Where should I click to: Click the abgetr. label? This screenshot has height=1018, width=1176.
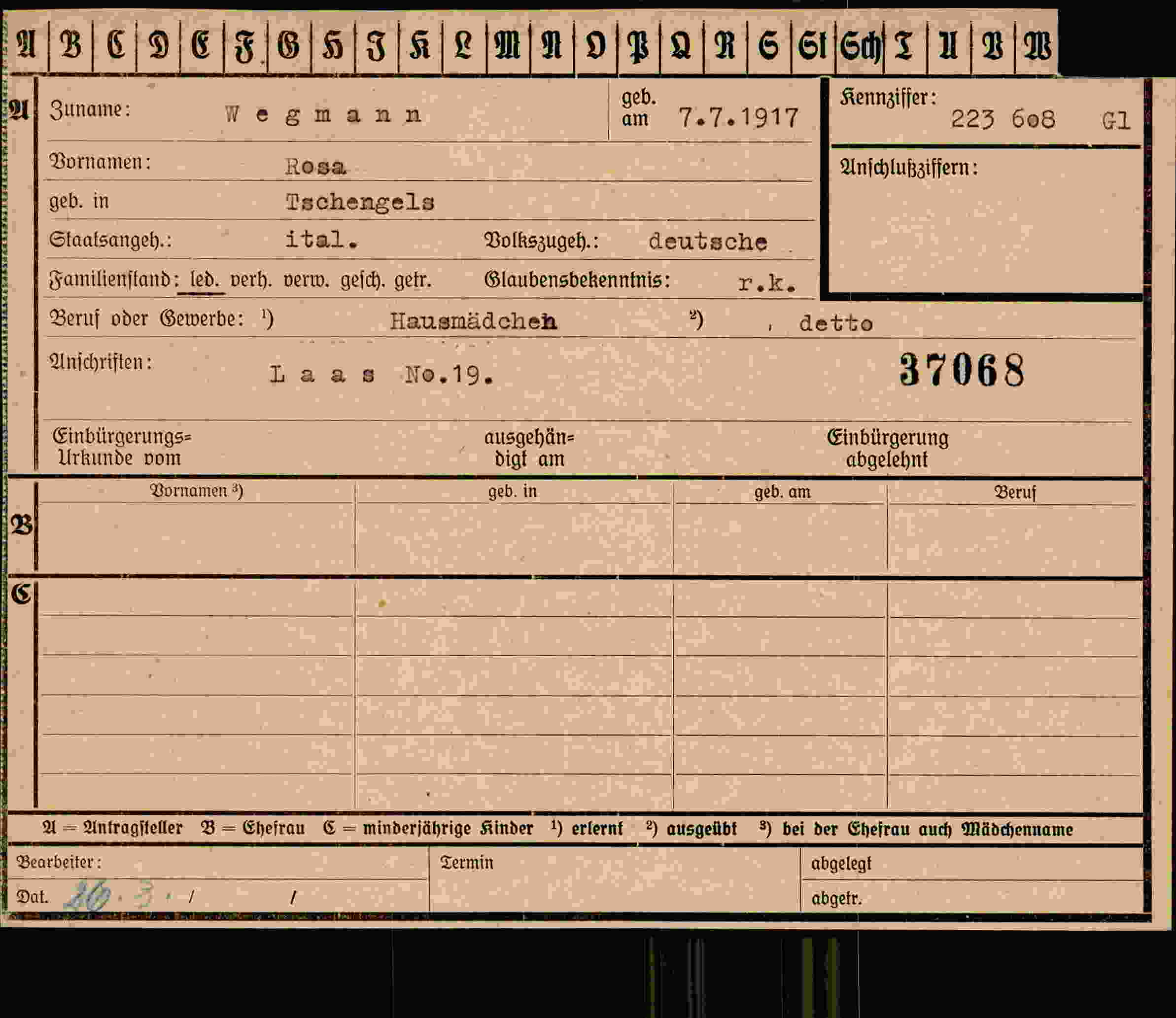[x=836, y=899]
